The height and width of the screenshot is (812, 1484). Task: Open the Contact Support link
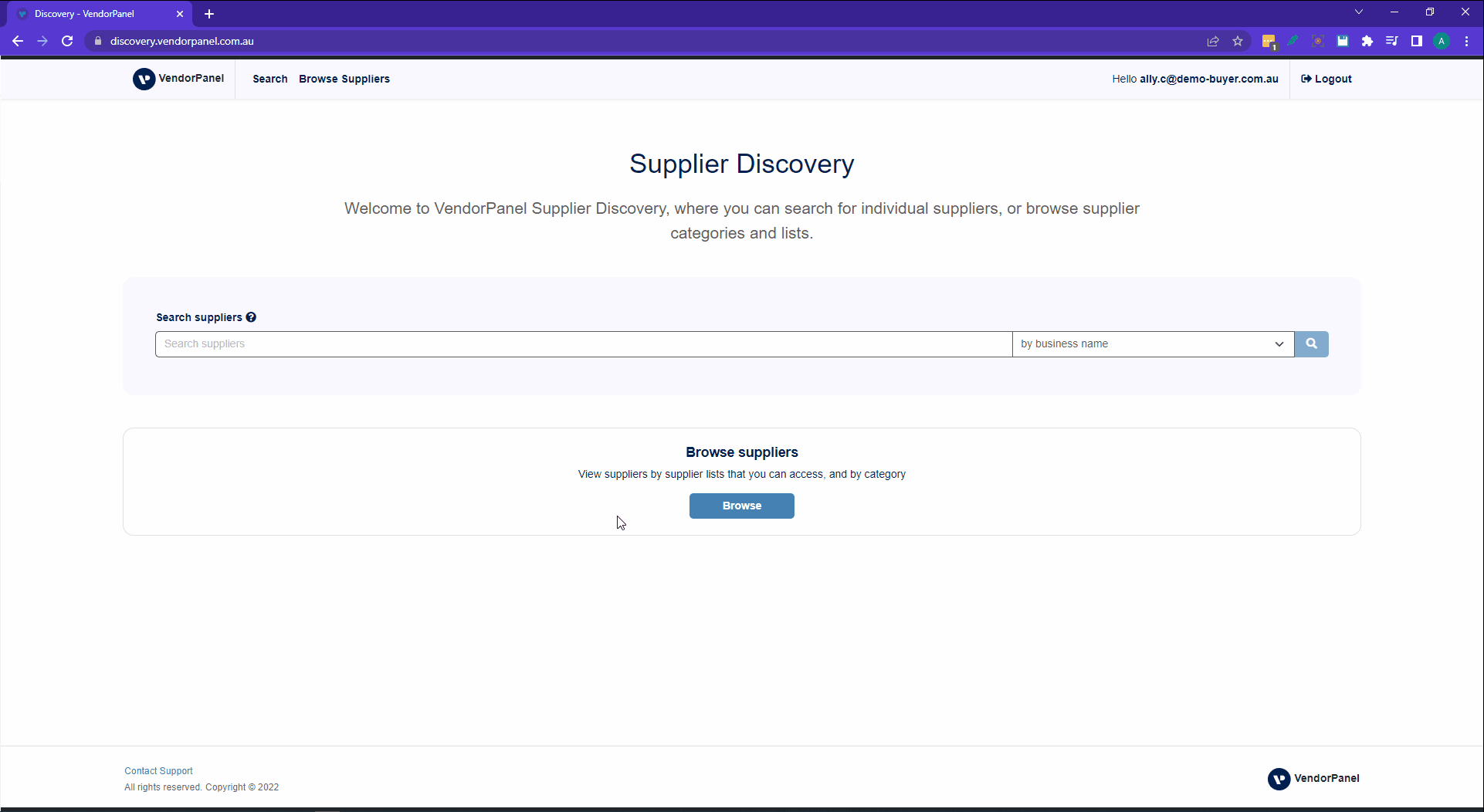pyautogui.click(x=158, y=771)
